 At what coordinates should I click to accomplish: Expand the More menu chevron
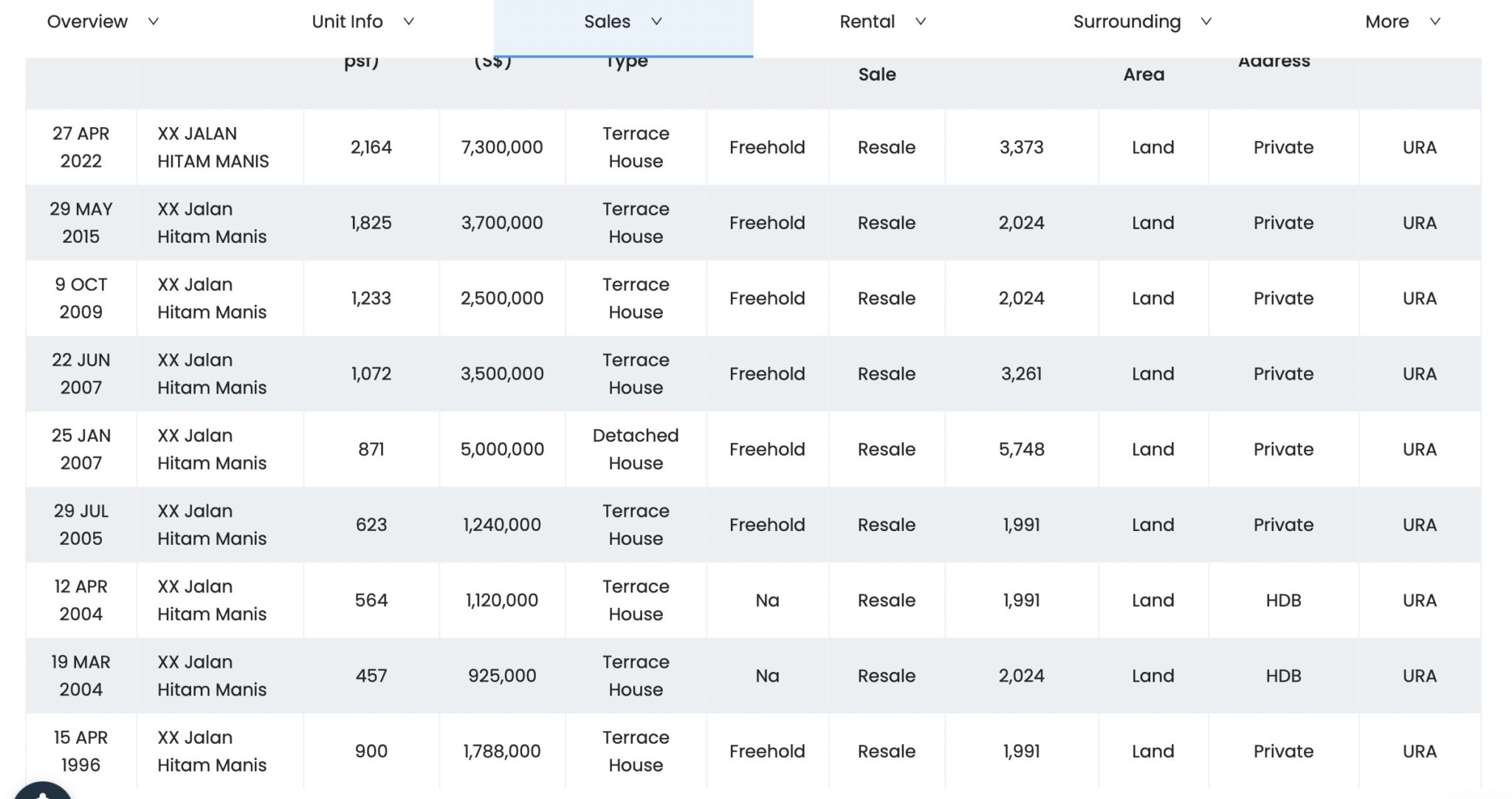(x=1434, y=21)
